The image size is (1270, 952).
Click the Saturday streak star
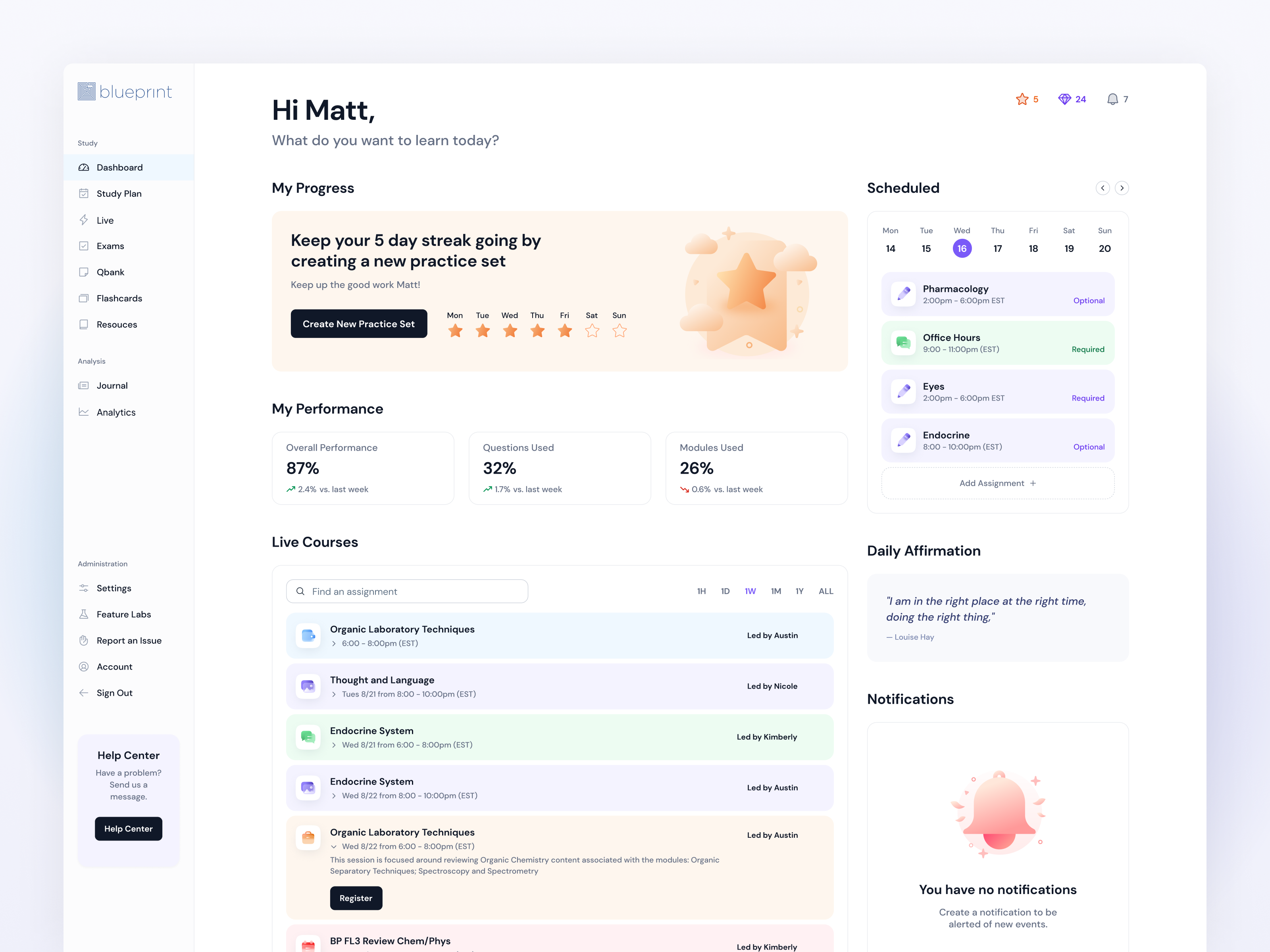tap(592, 330)
